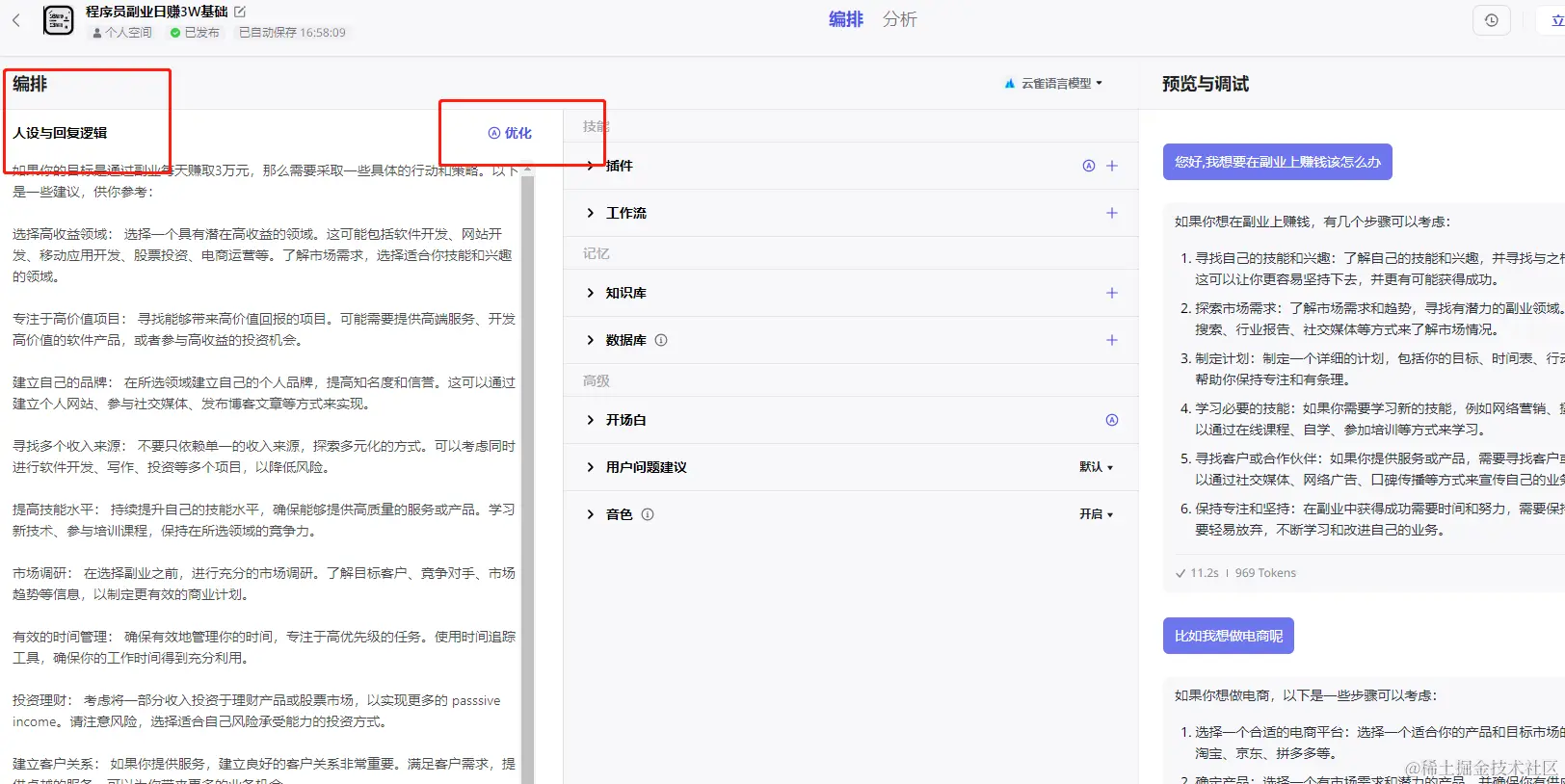1565x784 pixels.
Task: Expand the 插件 section
Action: pyautogui.click(x=591, y=166)
